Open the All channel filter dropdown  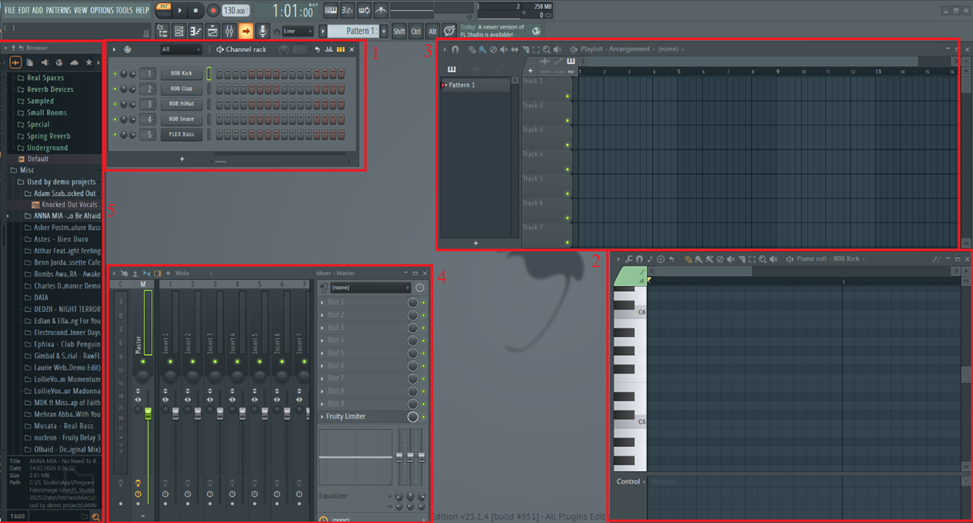(181, 50)
